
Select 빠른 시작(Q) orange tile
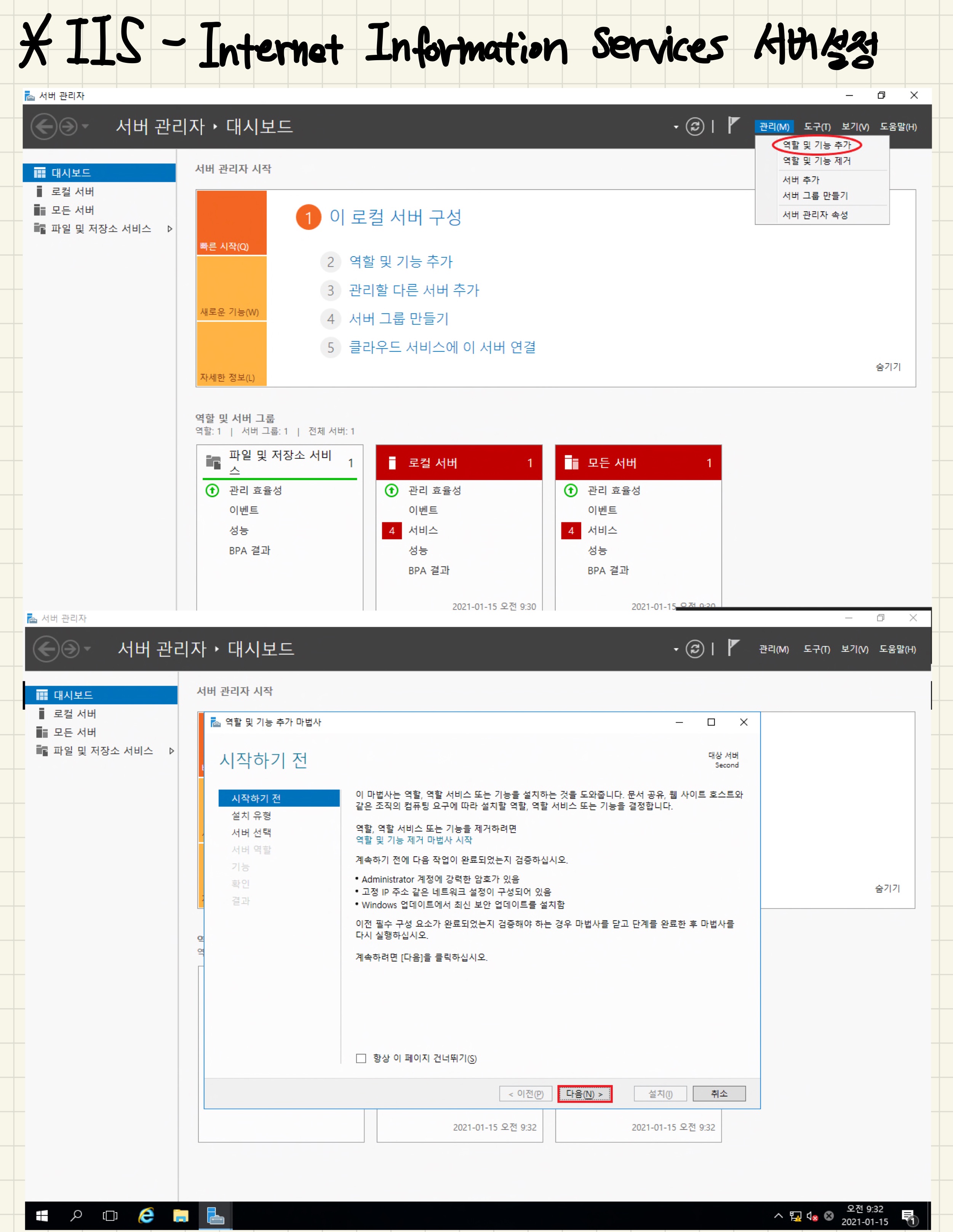tap(231, 223)
